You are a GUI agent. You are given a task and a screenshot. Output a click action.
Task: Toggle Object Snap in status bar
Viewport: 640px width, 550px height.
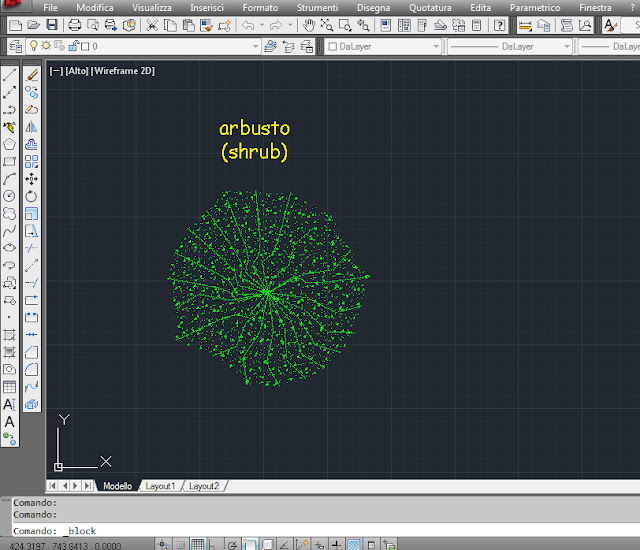[250, 544]
